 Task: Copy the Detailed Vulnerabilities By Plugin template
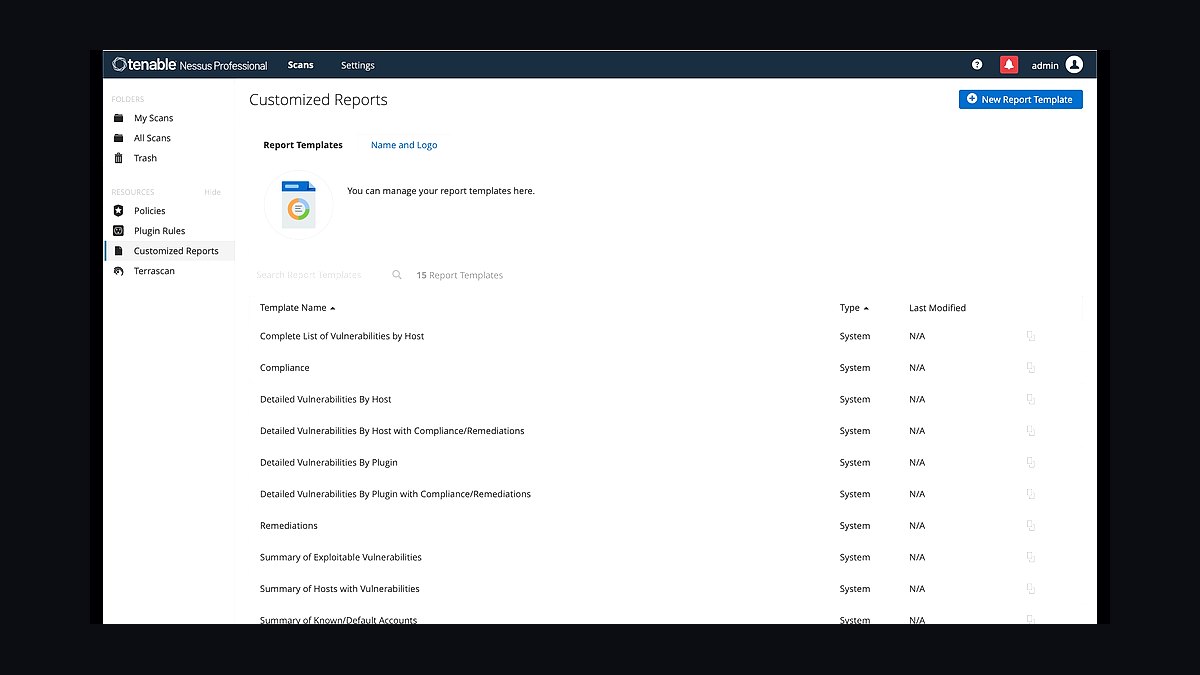point(1031,463)
